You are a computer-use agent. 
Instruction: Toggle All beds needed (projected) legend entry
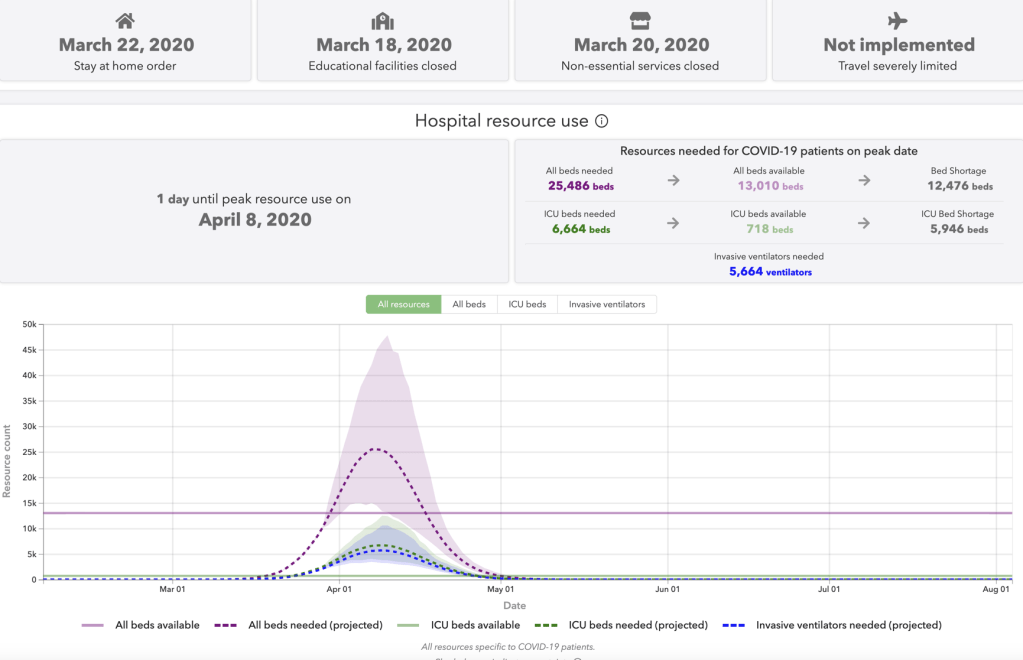[315, 625]
